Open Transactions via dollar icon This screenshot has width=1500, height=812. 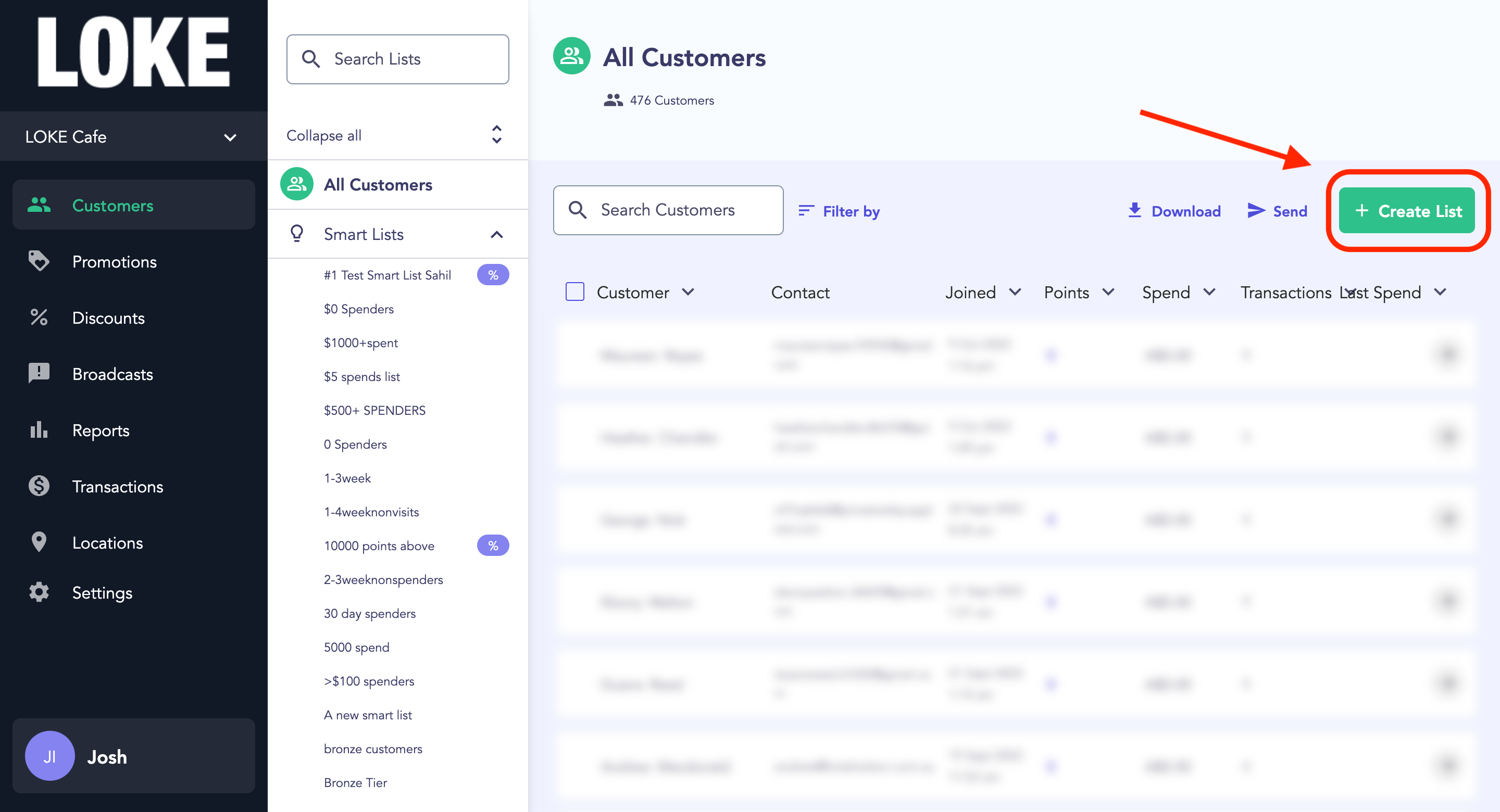[x=39, y=486]
